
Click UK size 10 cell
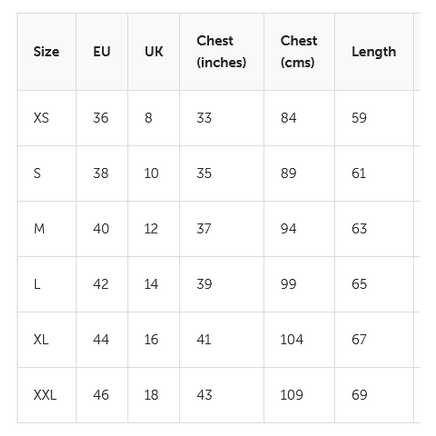click(x=151, y=173)
